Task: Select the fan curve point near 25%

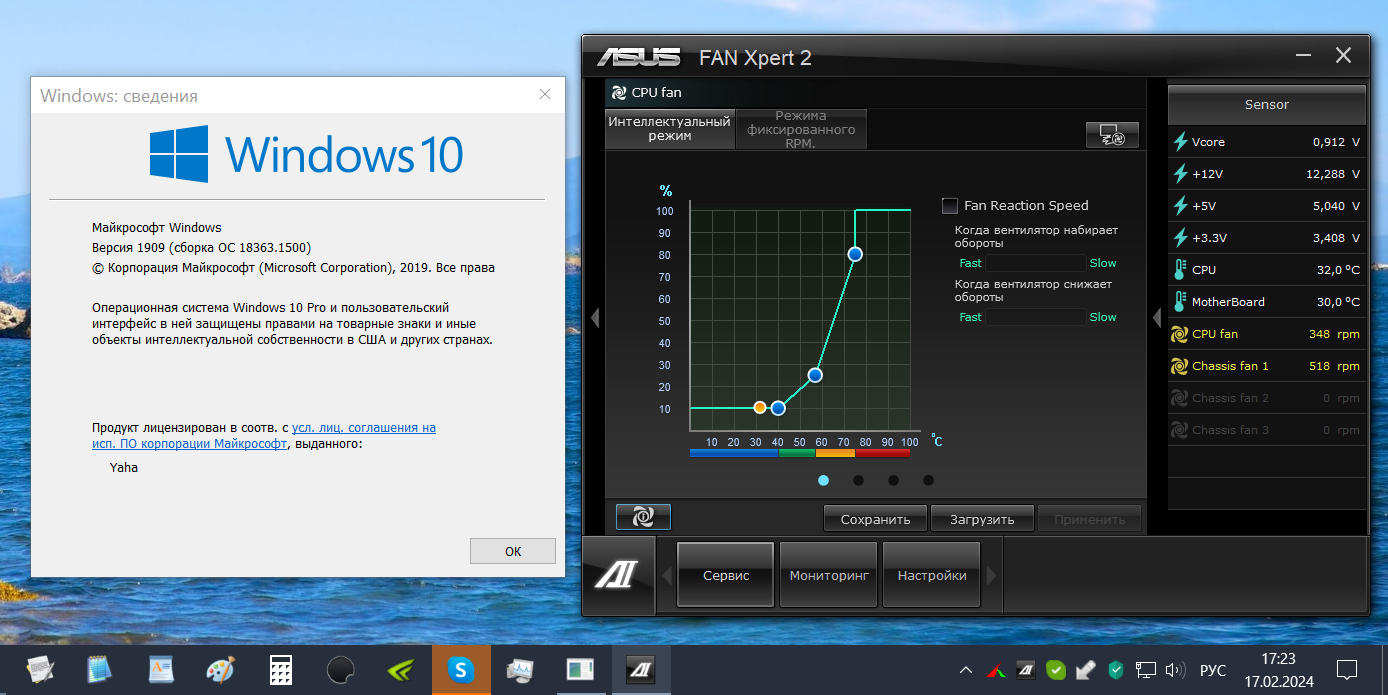Action: (x=815, y=375)
